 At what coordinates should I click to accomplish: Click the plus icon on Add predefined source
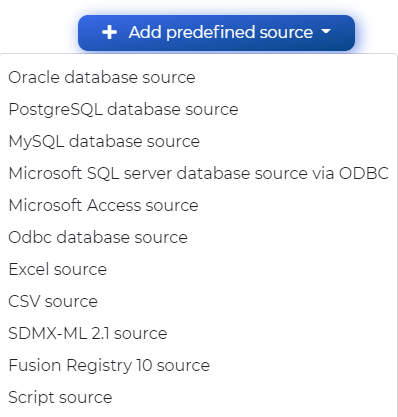pos(109,33)
